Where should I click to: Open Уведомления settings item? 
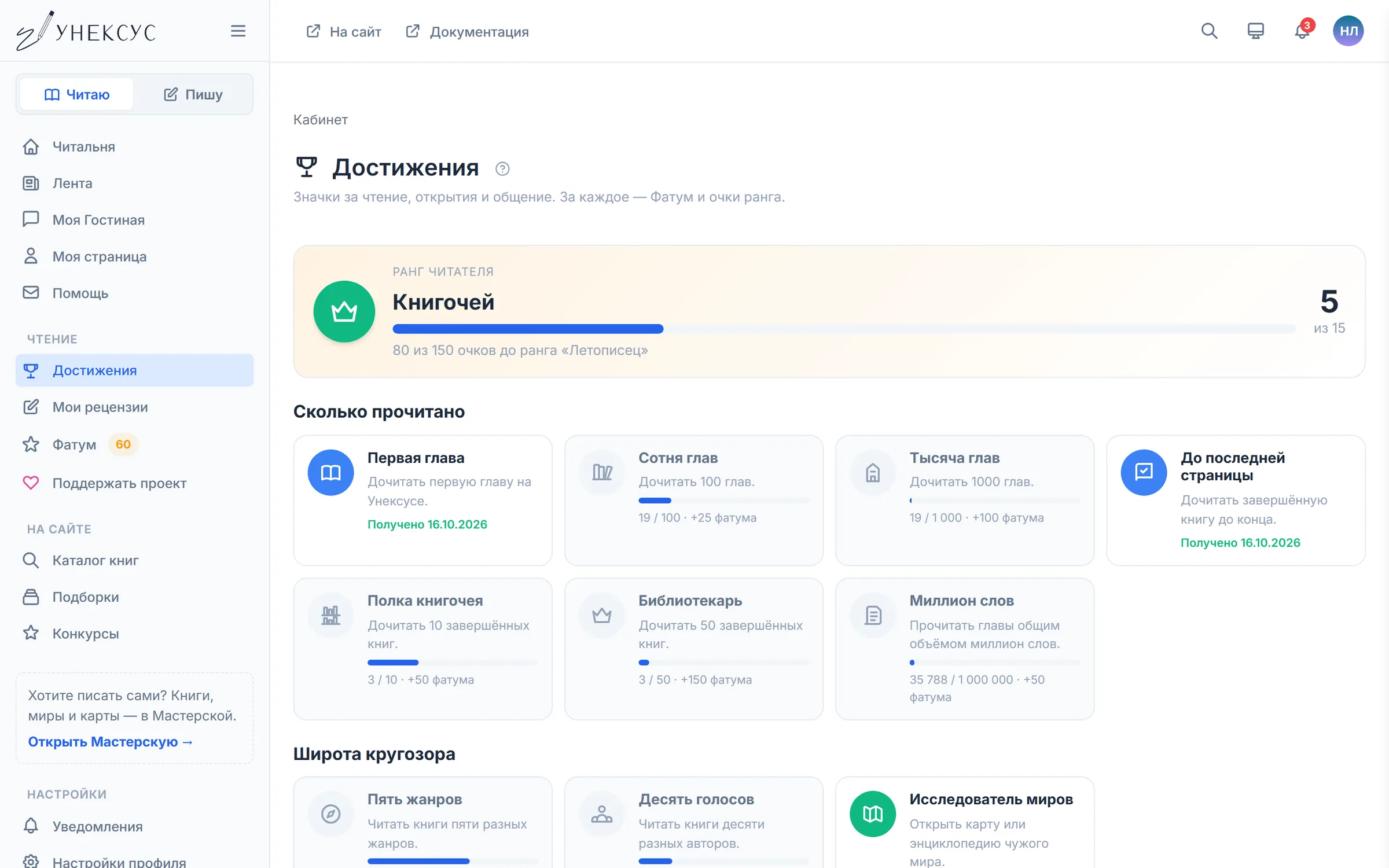coord(134,826)
